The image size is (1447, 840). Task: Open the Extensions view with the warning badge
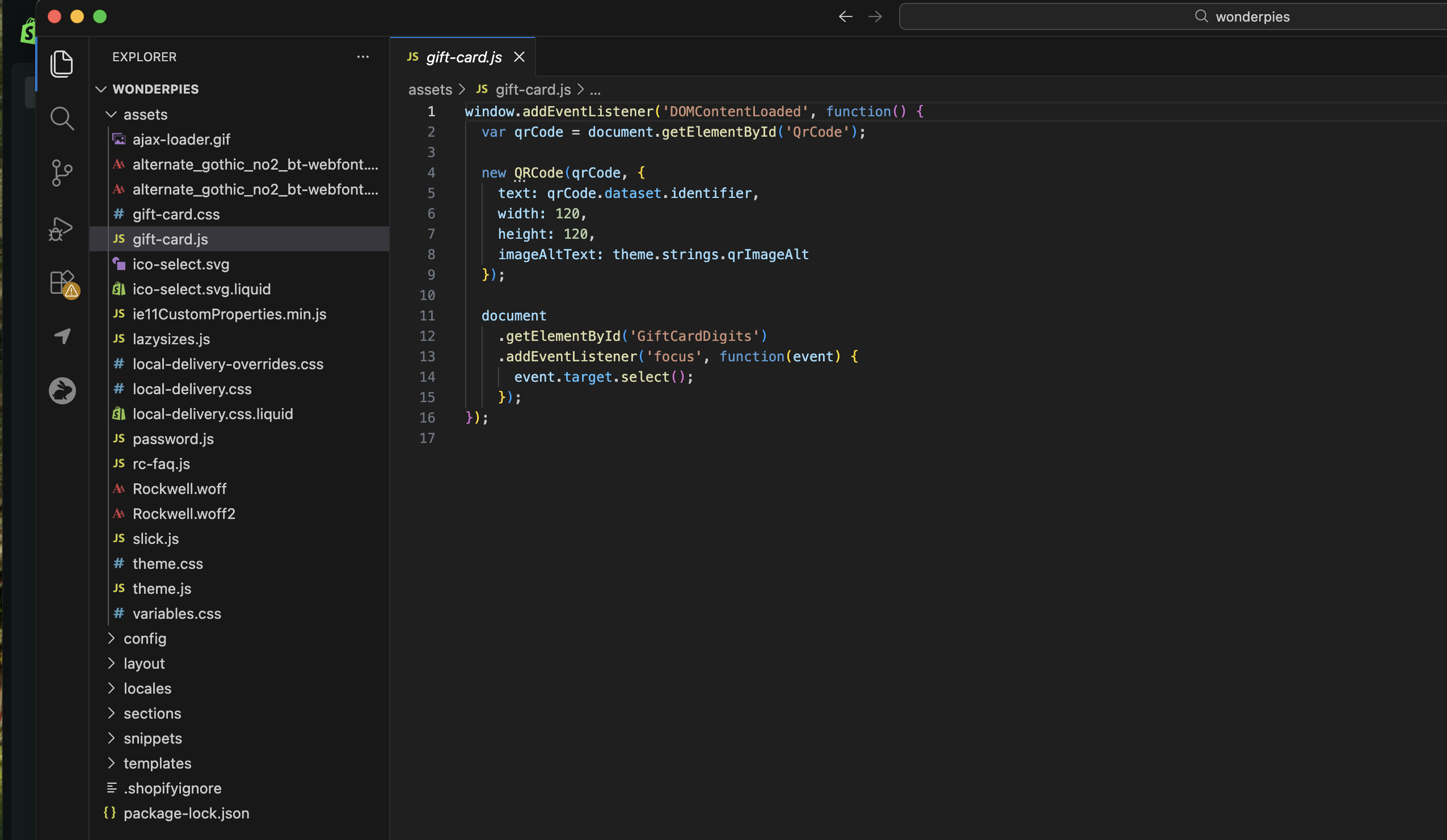point(62,282)
